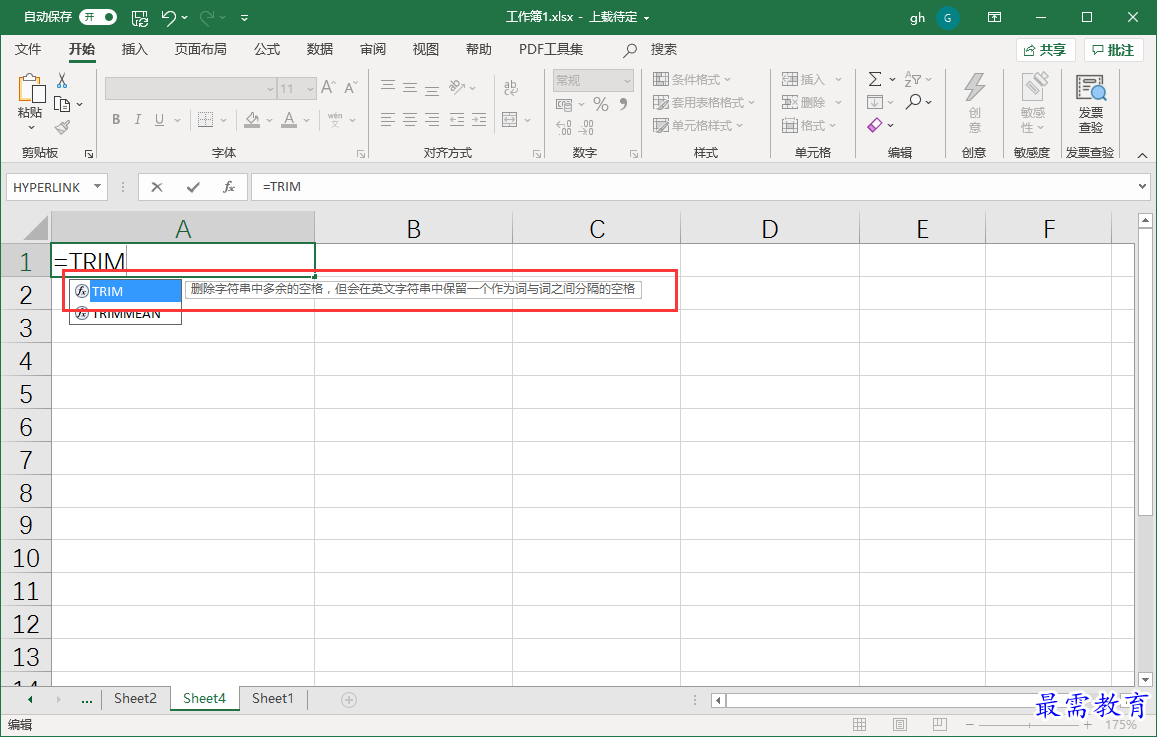Viewport: 1157px width, 737px height.
Task: Expand the formula bar
Action: tap(1142, 187)
